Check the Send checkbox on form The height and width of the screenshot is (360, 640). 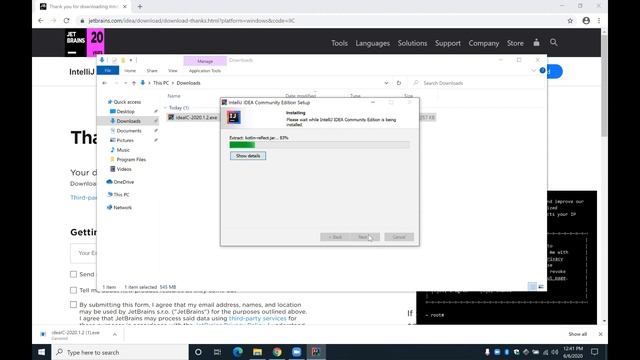click(x=73, y=274)
